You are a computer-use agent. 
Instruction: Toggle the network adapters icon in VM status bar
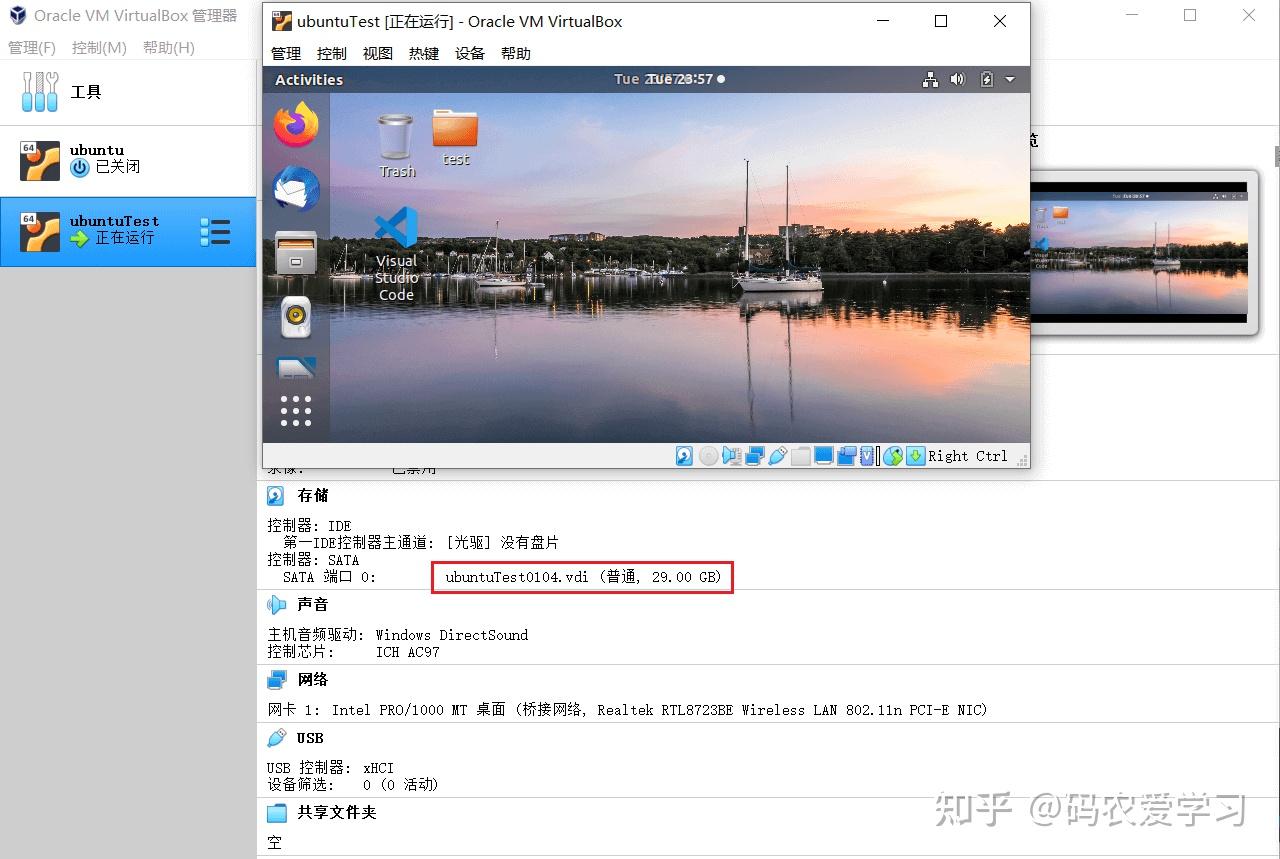pyautogui.click(x=756, y=455)
